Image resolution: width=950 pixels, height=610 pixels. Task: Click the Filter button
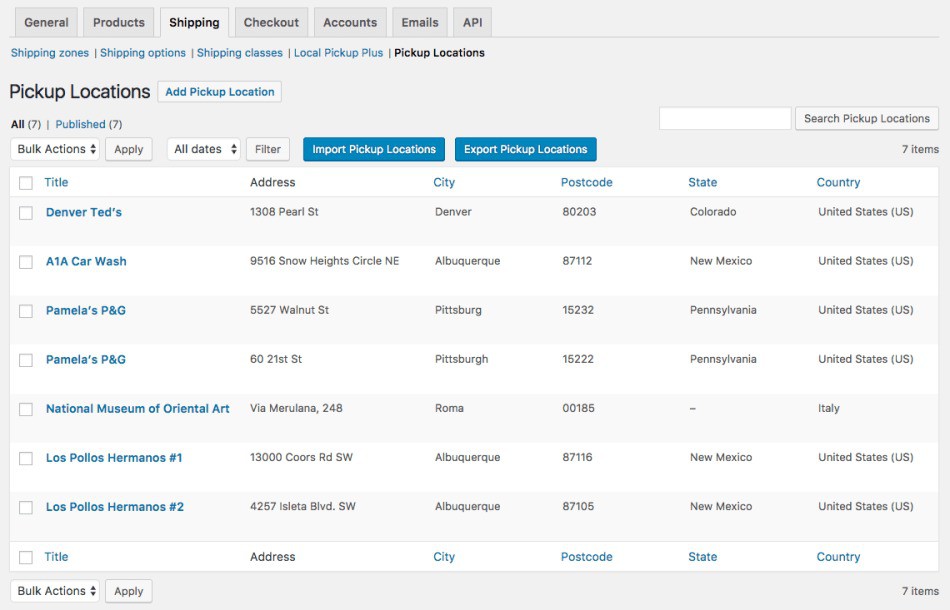pyautogui.click(x=267, y=149)
